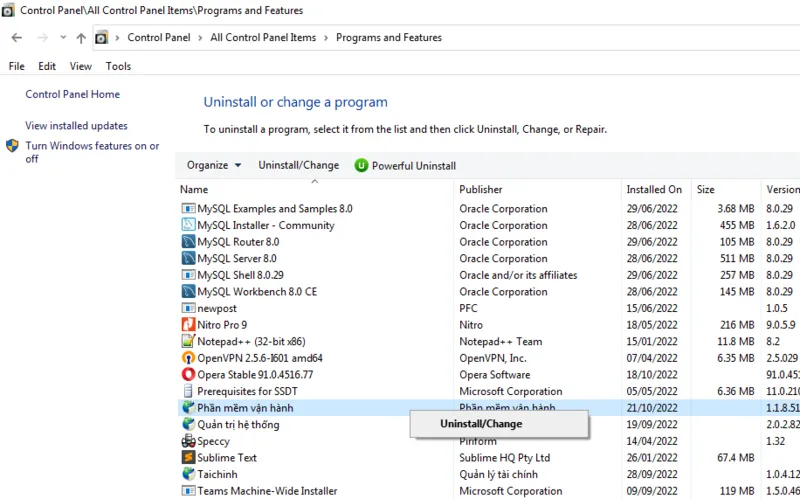Select the Sublime Text program row
Screen dimensions: 800x499
pyautogui.click(x=488, y=458)
